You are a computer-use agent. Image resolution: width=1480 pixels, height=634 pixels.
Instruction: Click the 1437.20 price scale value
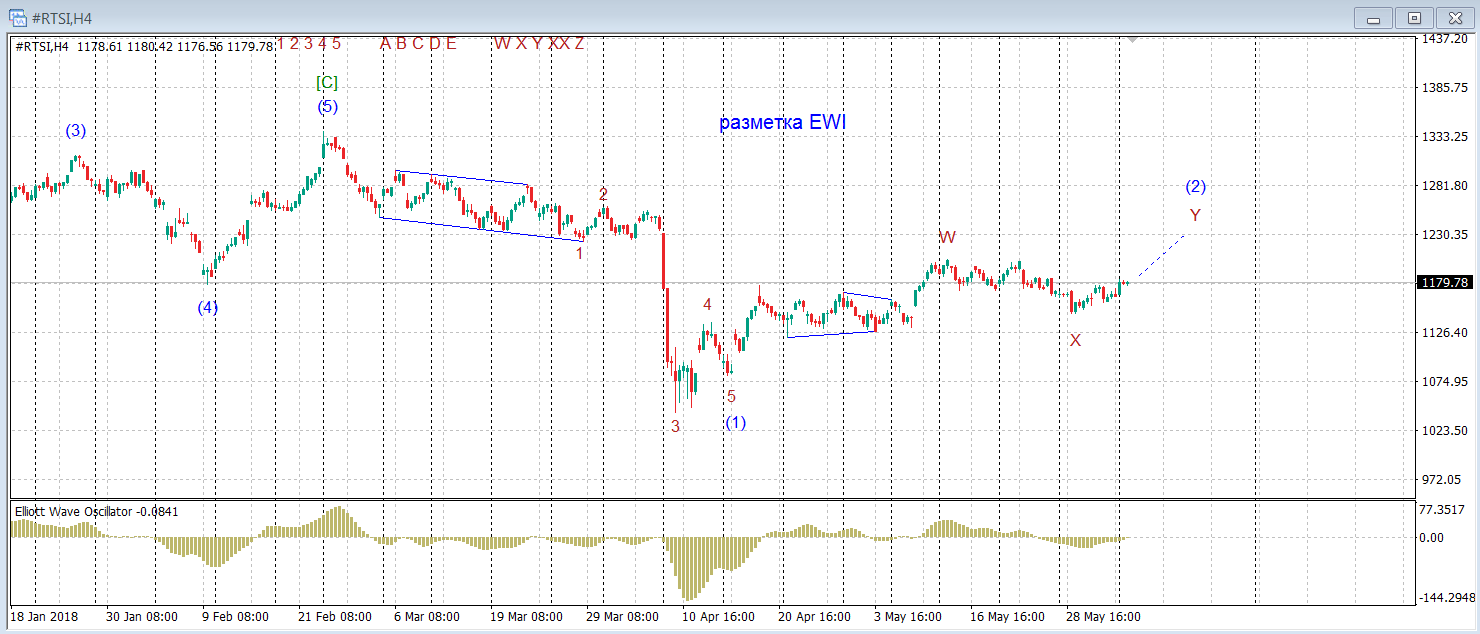pyautogui.click(x=1445, y=38)
